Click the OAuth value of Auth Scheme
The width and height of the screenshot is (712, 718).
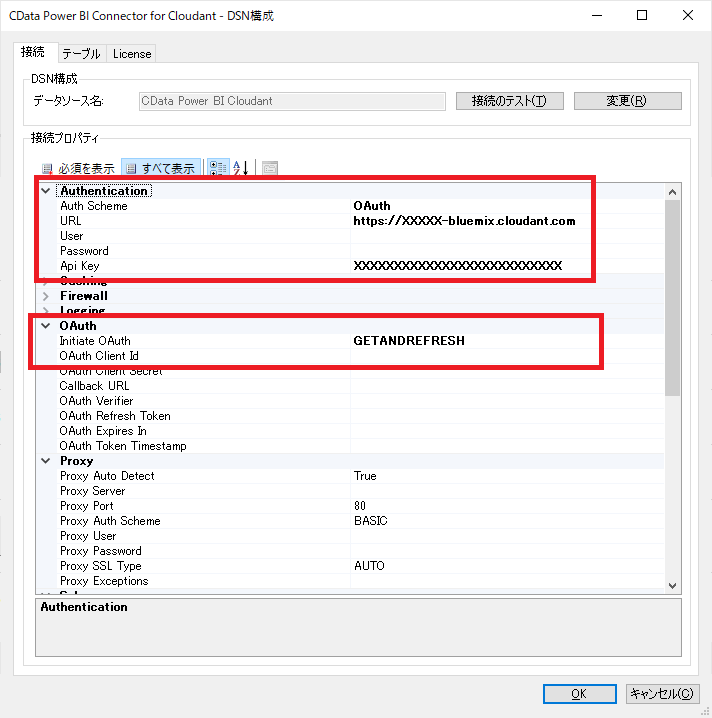click(372, 206)
